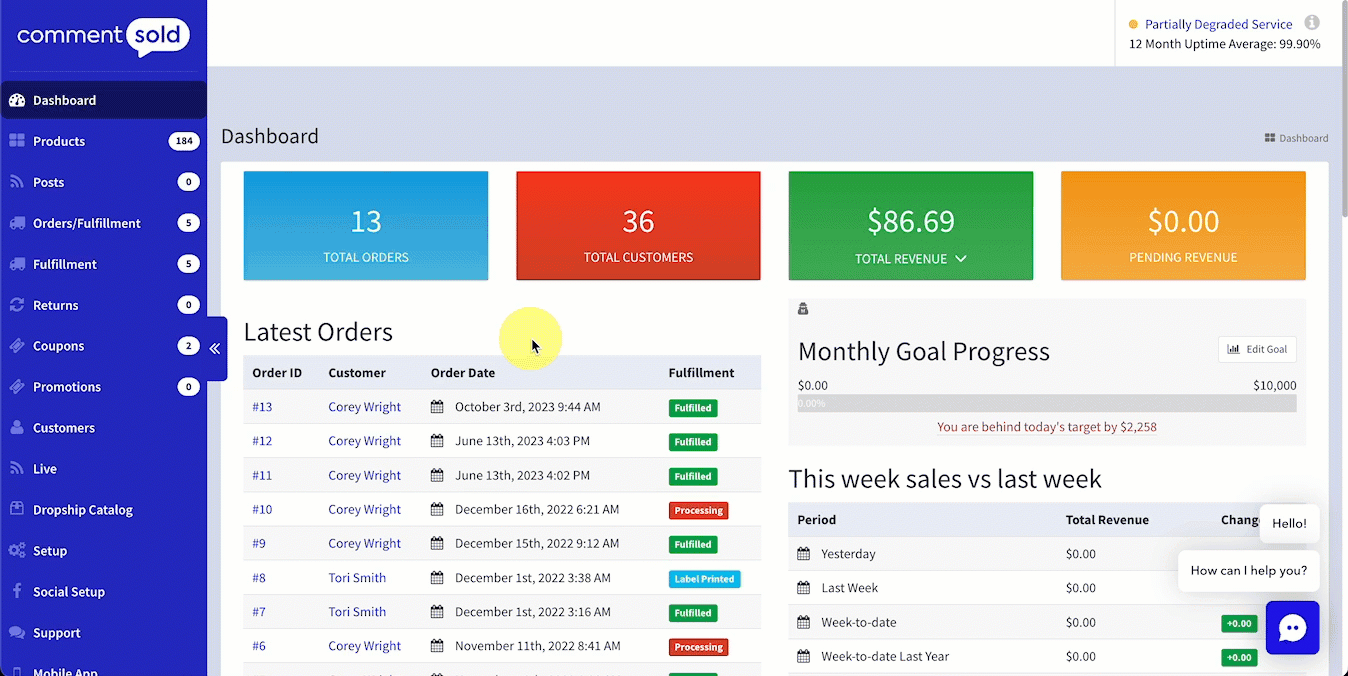Open order #13 link
The width and height of the screenshot is (1348, 676).
tap(262, 407)
